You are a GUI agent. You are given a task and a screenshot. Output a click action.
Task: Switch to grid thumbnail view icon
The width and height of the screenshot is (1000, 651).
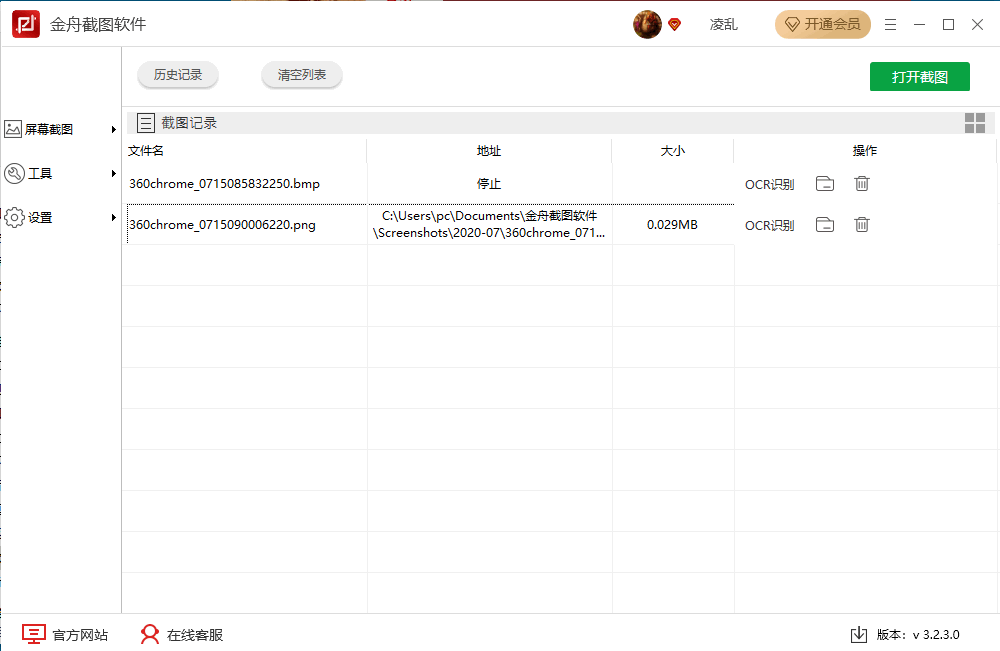[974, 122]
